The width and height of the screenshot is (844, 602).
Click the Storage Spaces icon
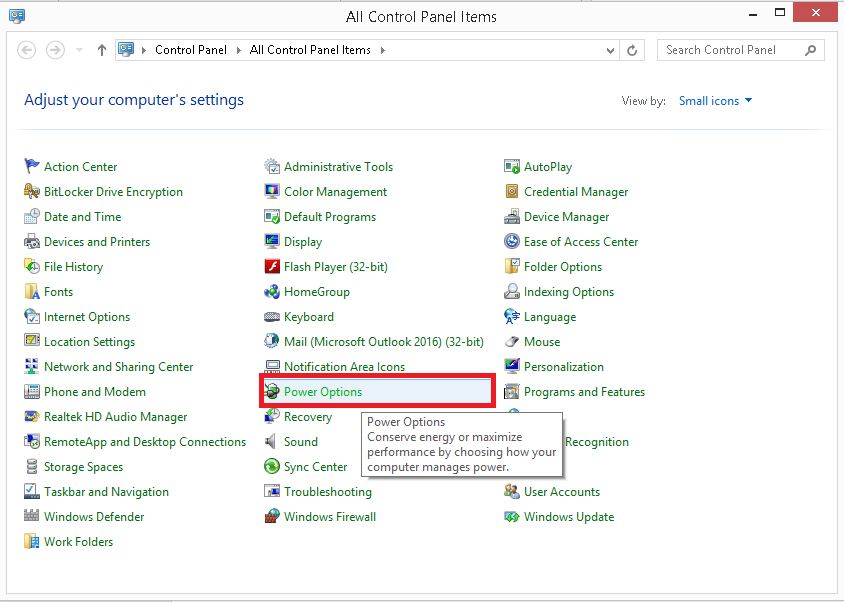click(32, 467)
